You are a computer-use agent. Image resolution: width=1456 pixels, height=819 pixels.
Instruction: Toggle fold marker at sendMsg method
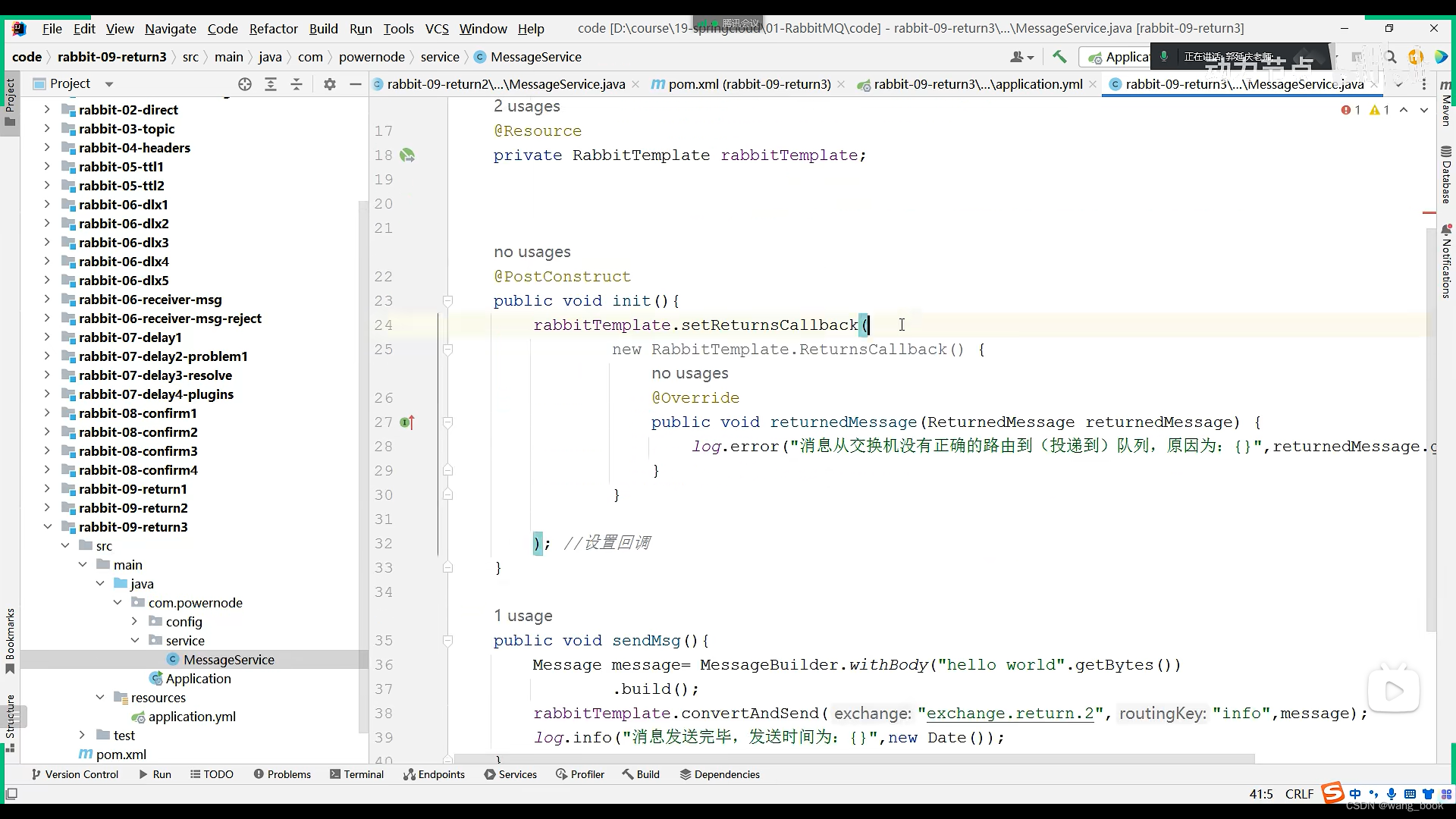tap(447, 641)
